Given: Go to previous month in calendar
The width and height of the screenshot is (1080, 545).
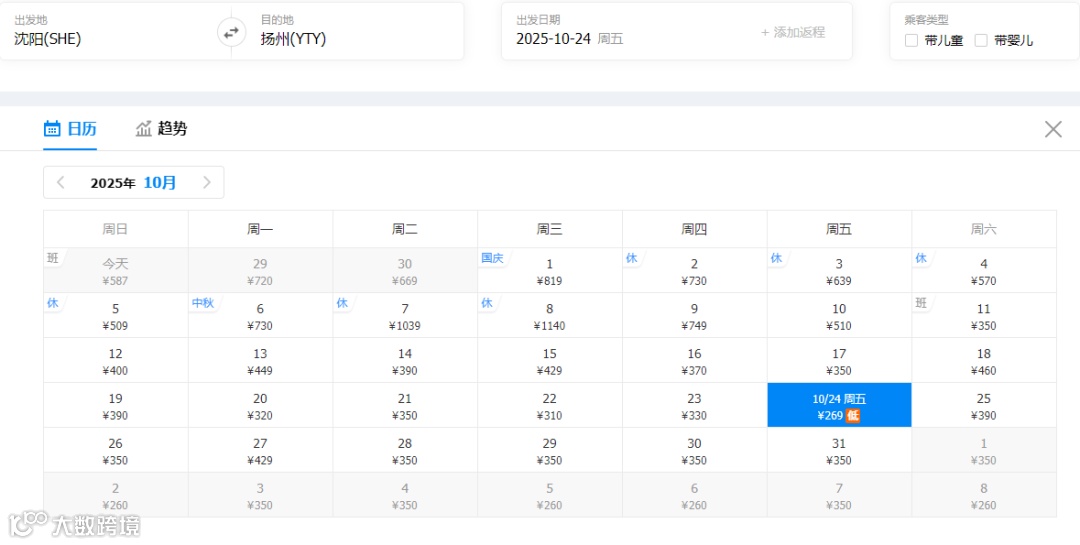Looking at the screenshot, I should (61, 183).
